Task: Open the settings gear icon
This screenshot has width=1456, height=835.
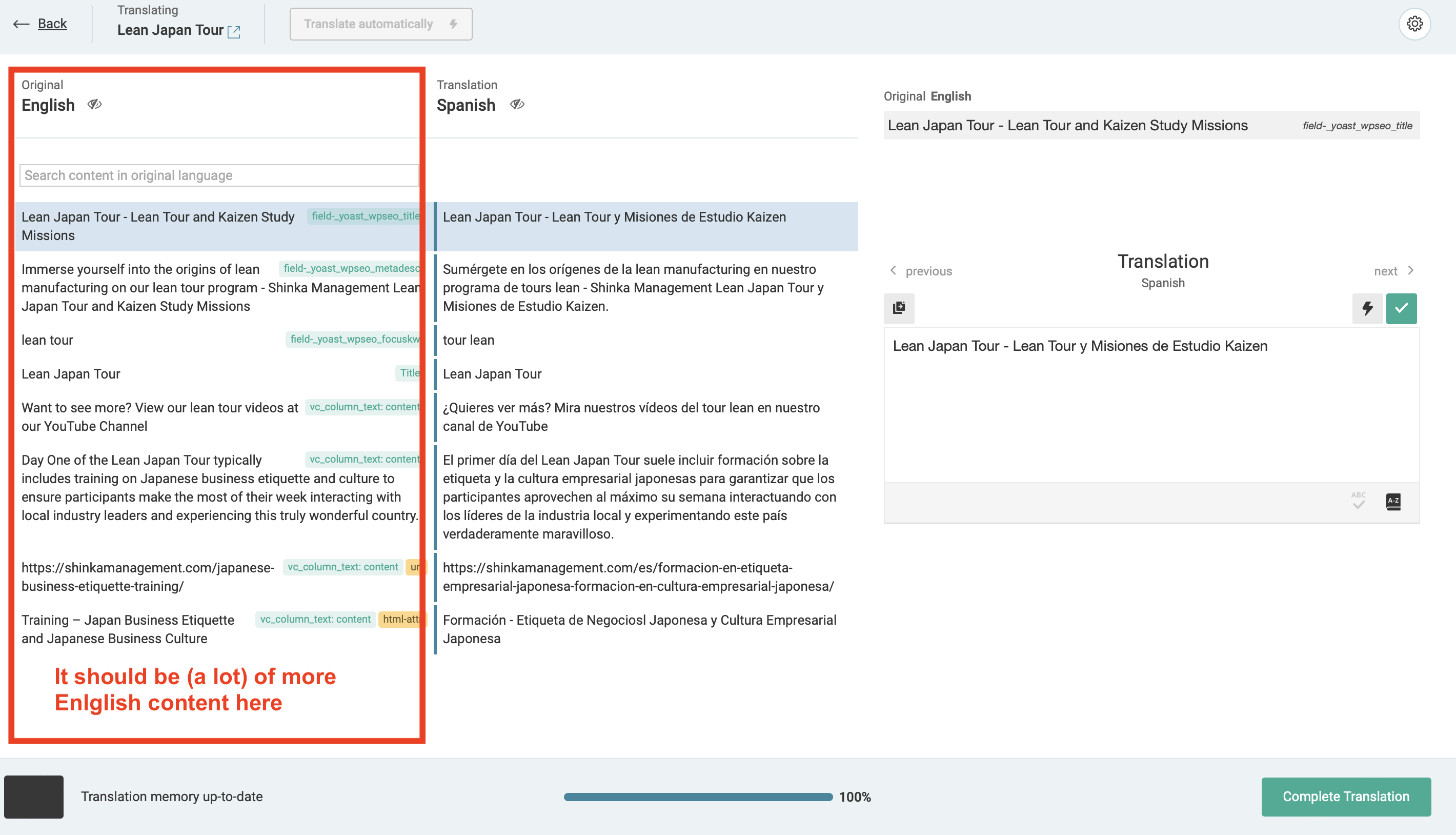Action: click(x=1414, y=24)
